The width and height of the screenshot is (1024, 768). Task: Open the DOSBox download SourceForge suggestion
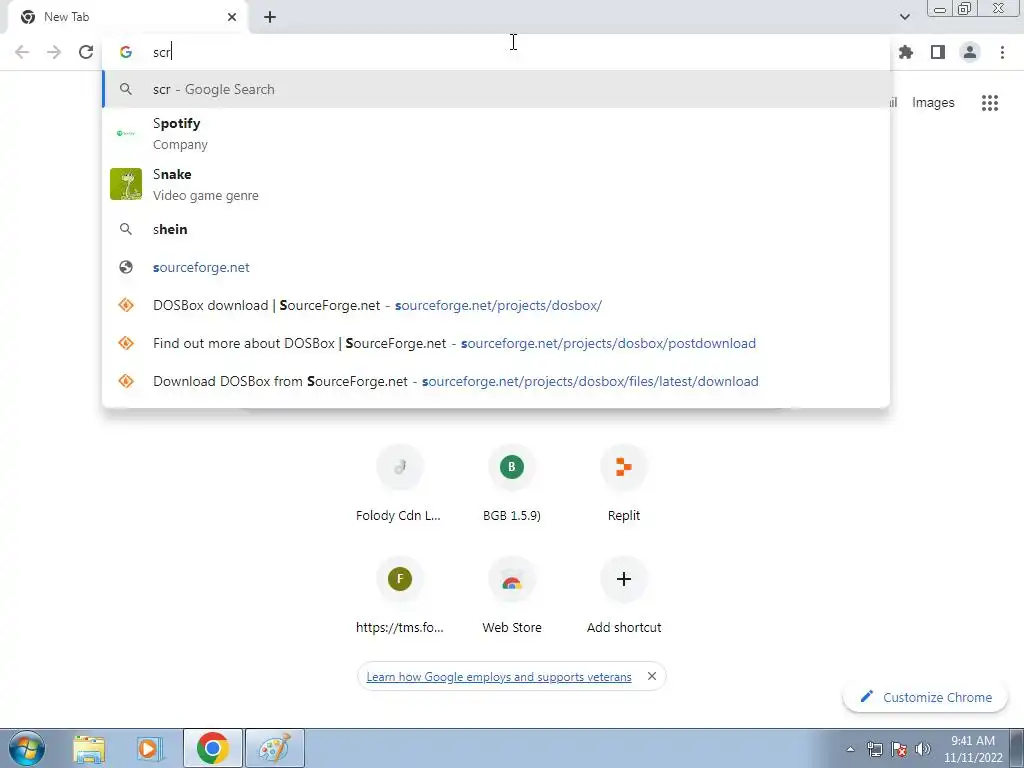point(496,305)
